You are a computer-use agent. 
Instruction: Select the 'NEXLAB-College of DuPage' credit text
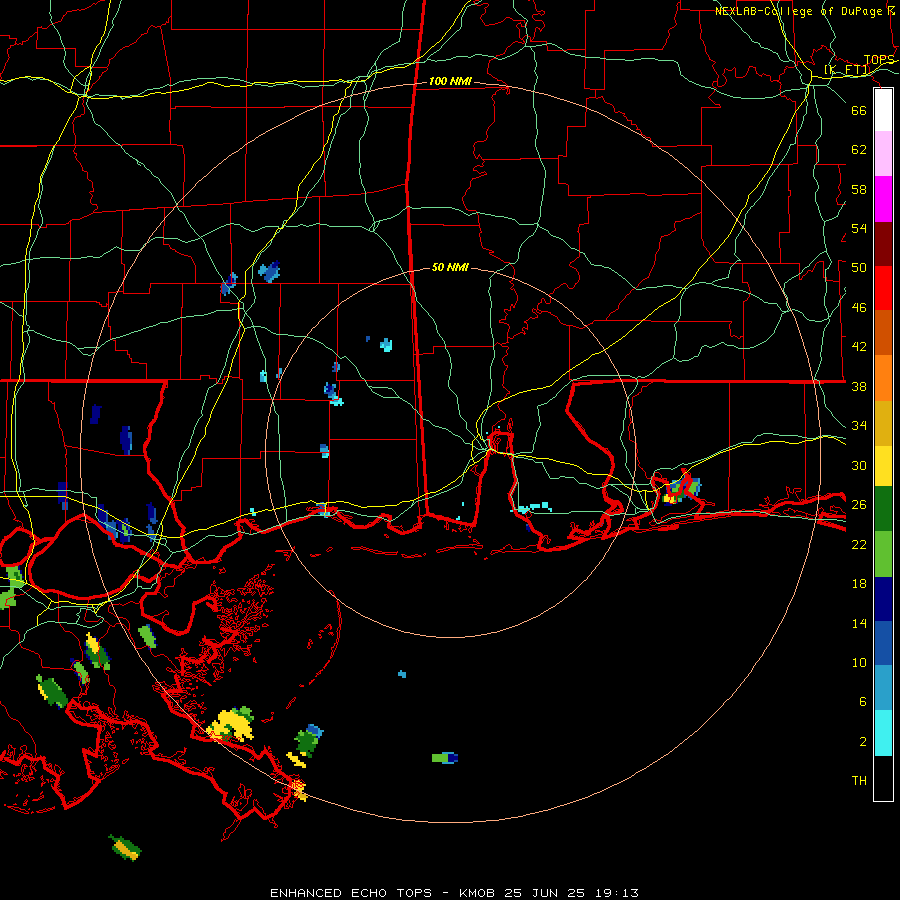coord(800,11)
